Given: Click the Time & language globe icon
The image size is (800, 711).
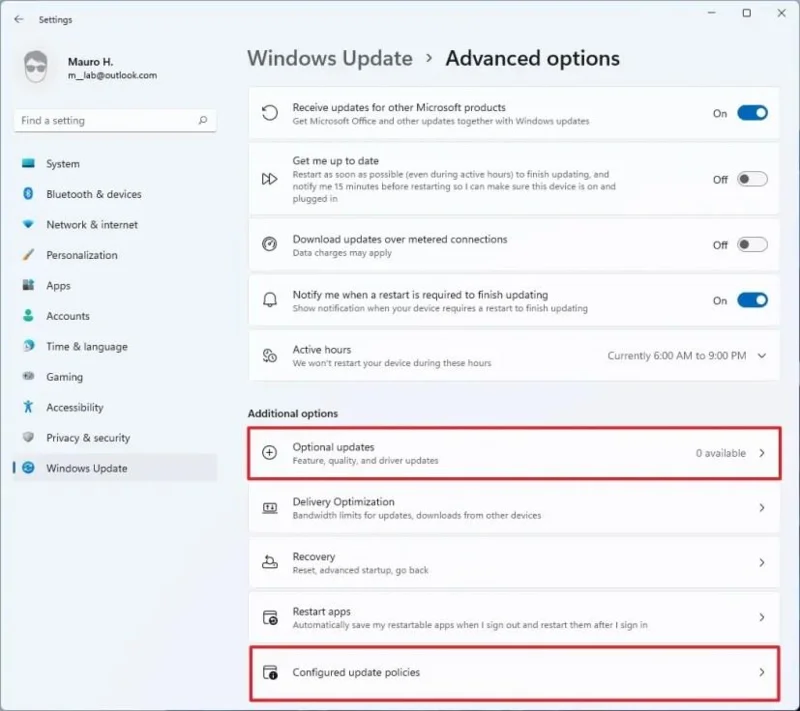Looking at the screenshot, I should (x=29, y=346).
